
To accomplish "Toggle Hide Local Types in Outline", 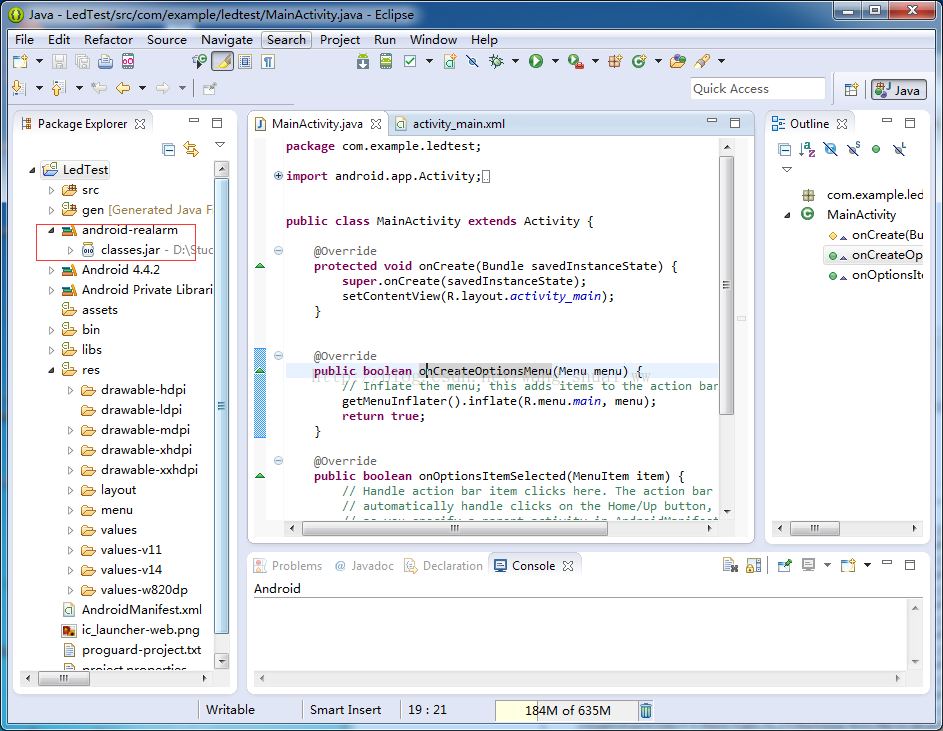I will point(900,149).
